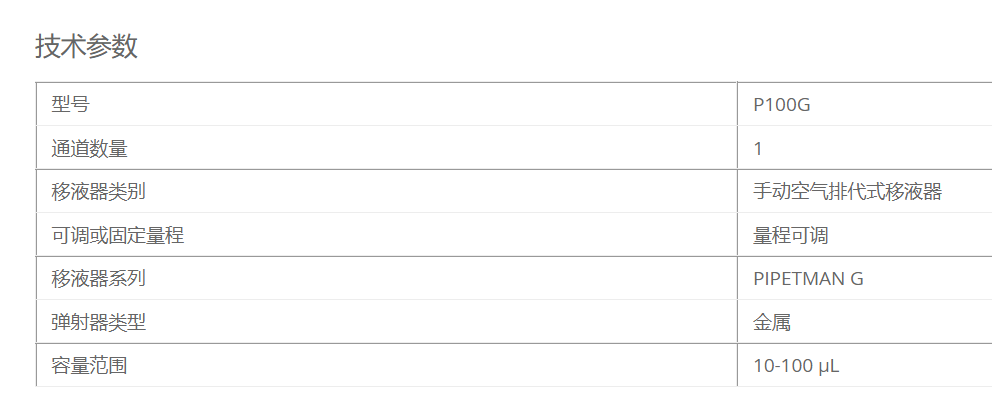992x412 pixels.
Task: Click the 量程可调 value
Action: [x=791, y=235]
